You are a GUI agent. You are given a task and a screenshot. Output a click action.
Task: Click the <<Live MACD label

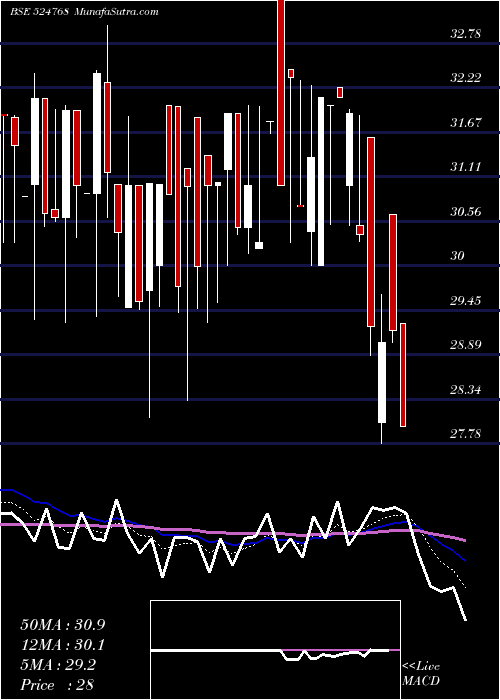point(421,673)
